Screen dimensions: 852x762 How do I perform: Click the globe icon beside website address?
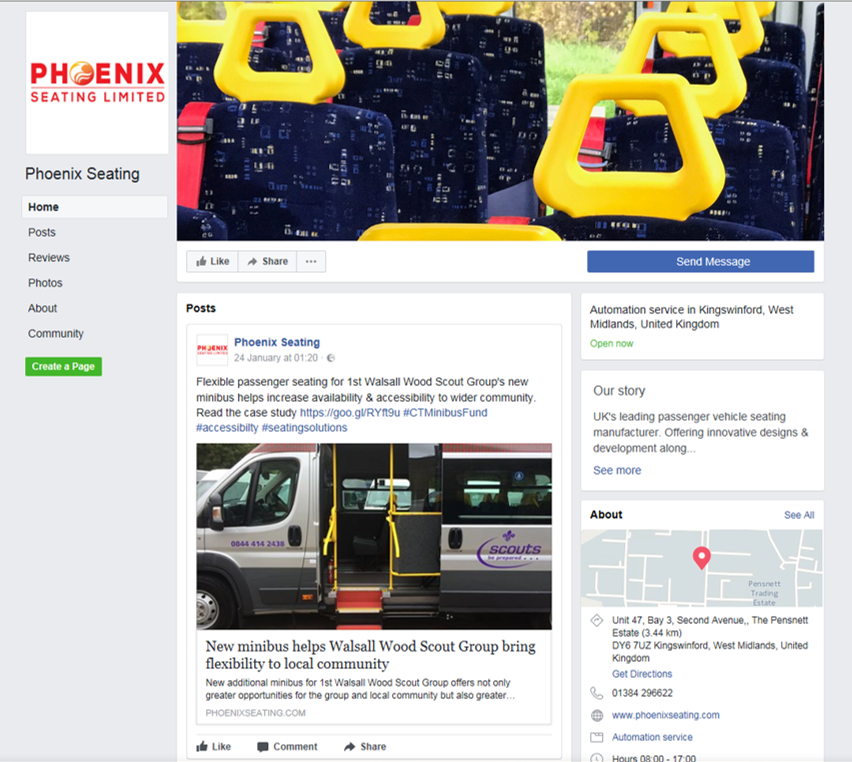(x=597, y=715)
